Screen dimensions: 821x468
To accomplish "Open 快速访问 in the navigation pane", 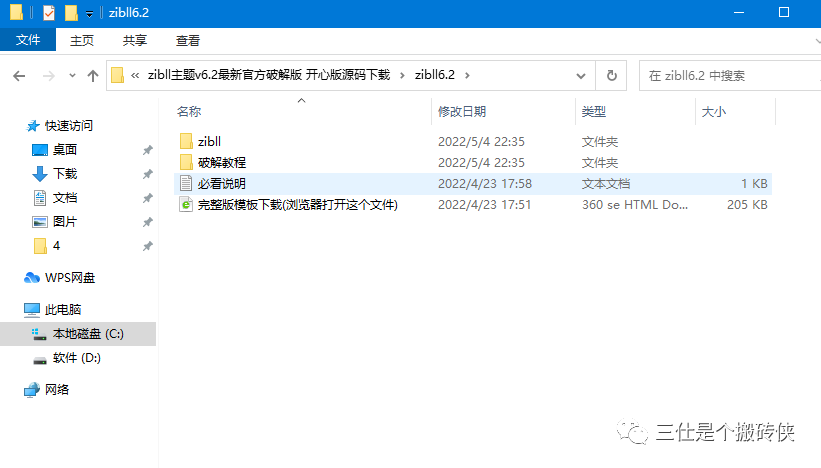I will [69, 126].
